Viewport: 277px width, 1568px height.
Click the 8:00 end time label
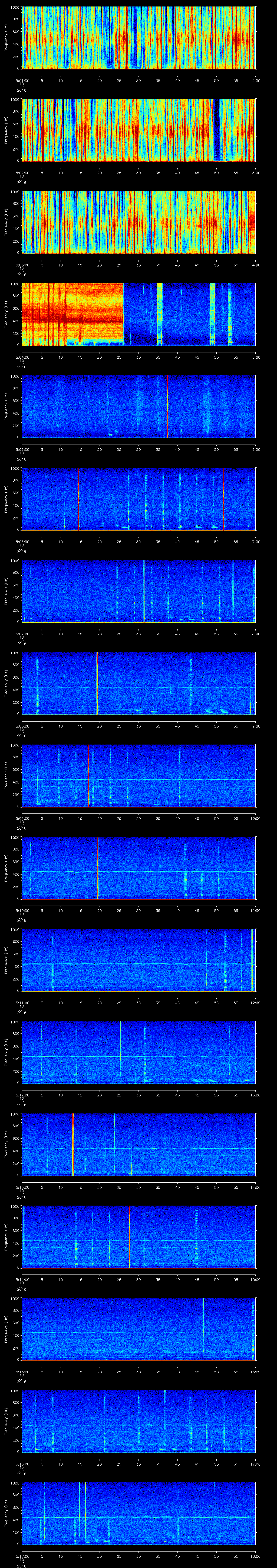click(x=256, y=634)
